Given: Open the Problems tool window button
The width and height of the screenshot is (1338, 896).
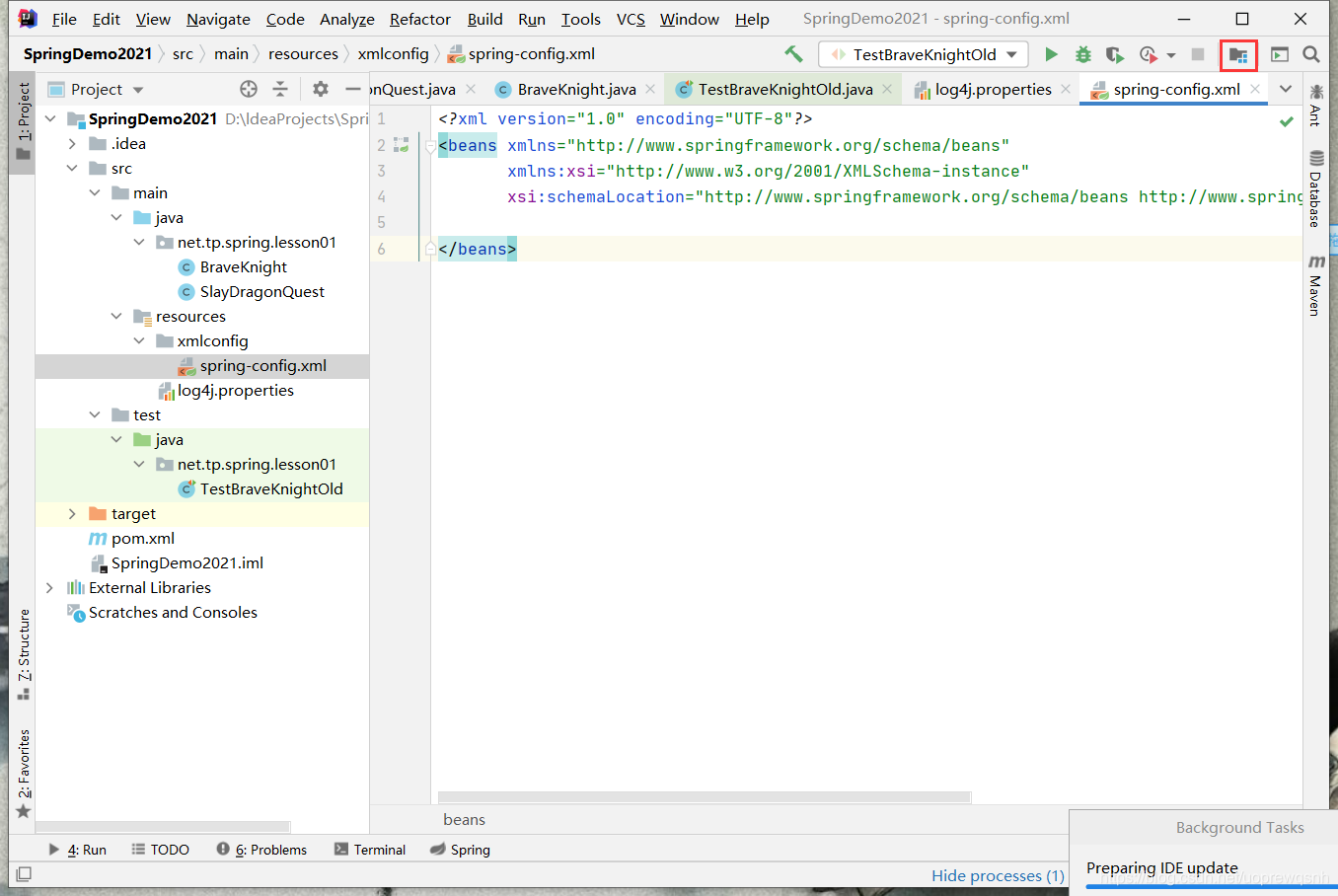Looking at the screenshot, I should (x=261, y=850).
